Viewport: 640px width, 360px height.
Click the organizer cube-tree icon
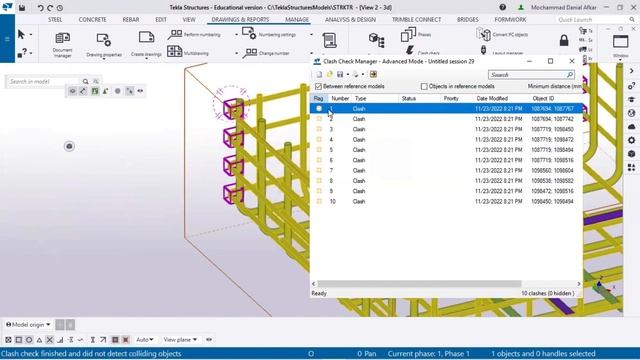376,40
